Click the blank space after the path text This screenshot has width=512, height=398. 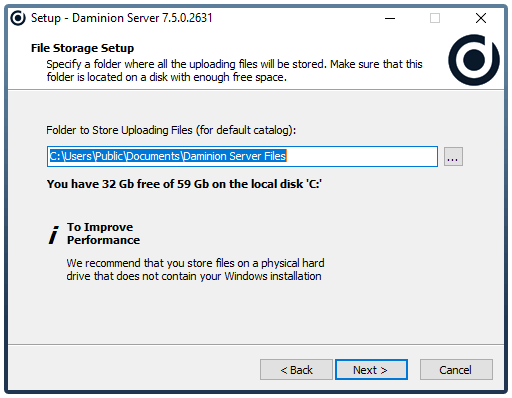362,156
